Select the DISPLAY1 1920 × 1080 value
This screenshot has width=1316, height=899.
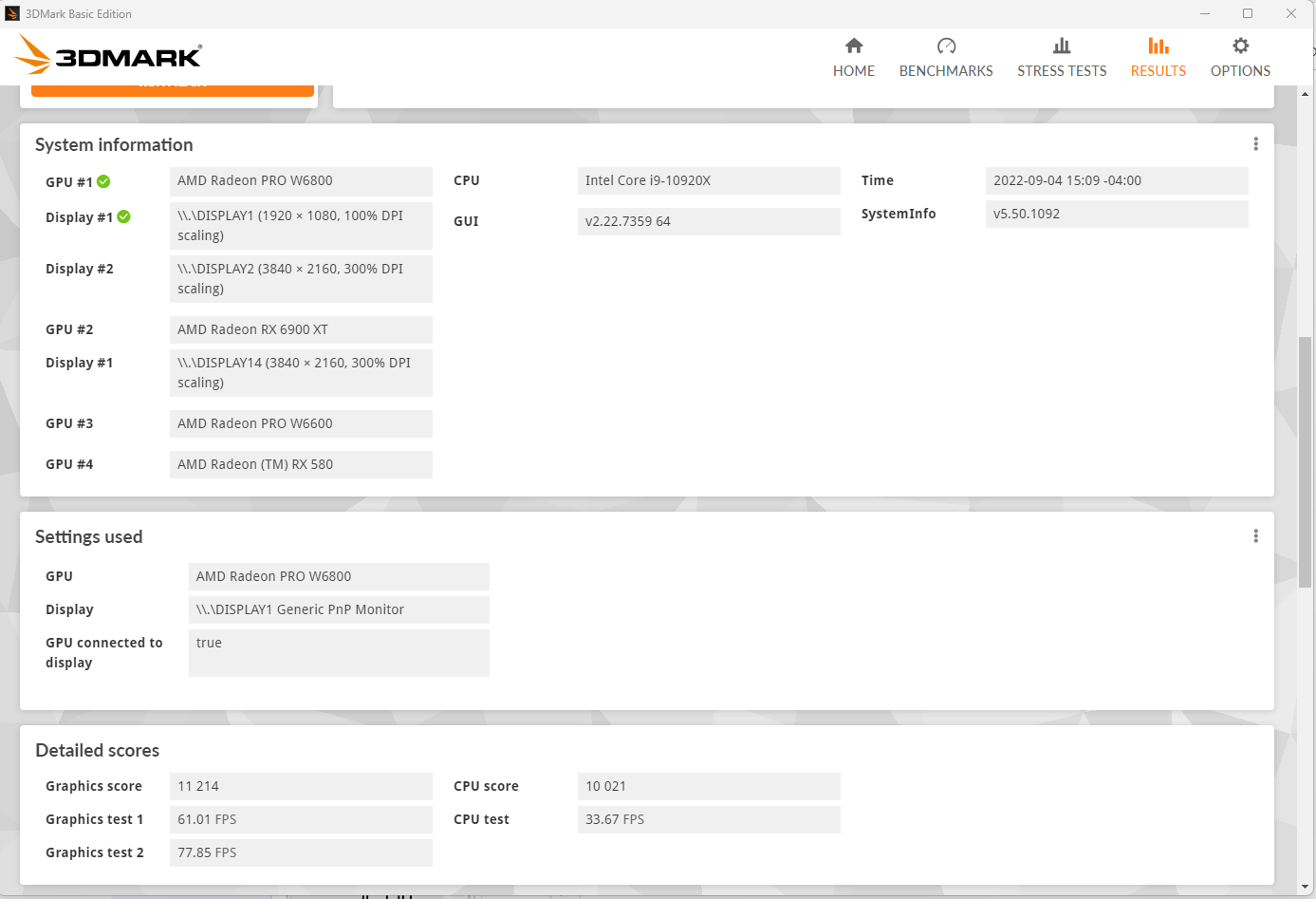(x=301, y=226)
